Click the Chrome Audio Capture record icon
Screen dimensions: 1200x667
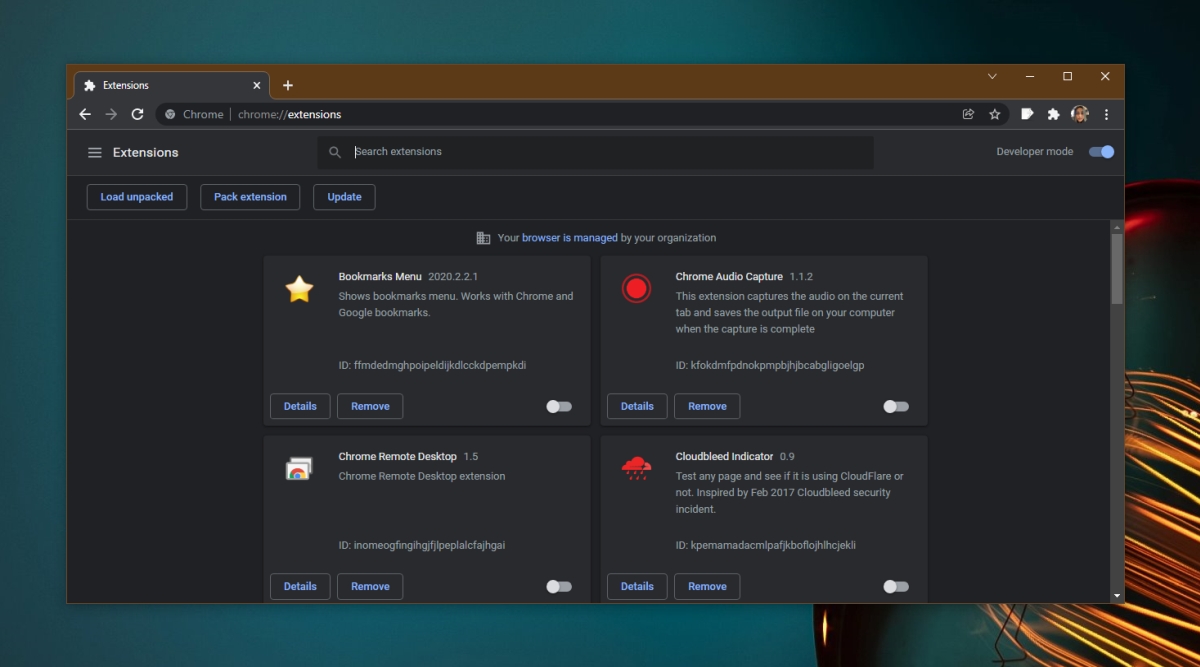coord(636,289)
